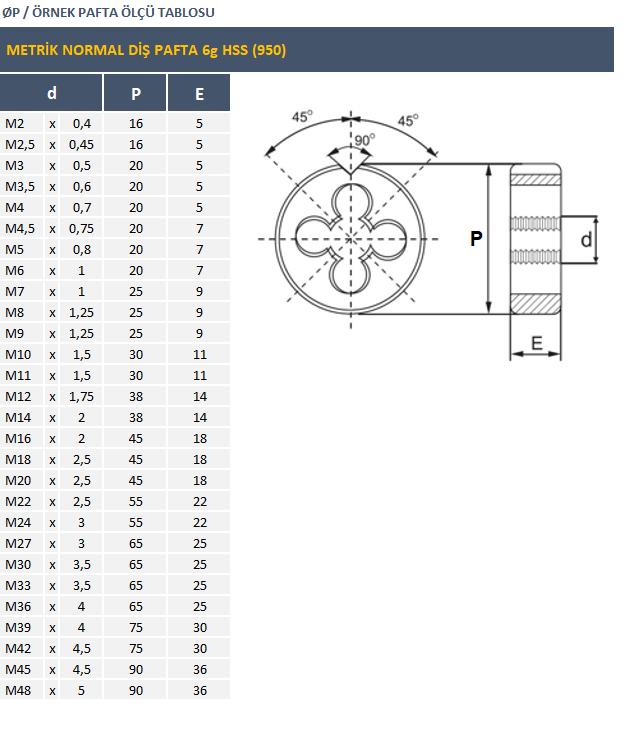The height and width of the screenshot is (731, 624).
Task: Click E value '36' in M45 row
Action: pyautogui.click(x=200, y=669)
